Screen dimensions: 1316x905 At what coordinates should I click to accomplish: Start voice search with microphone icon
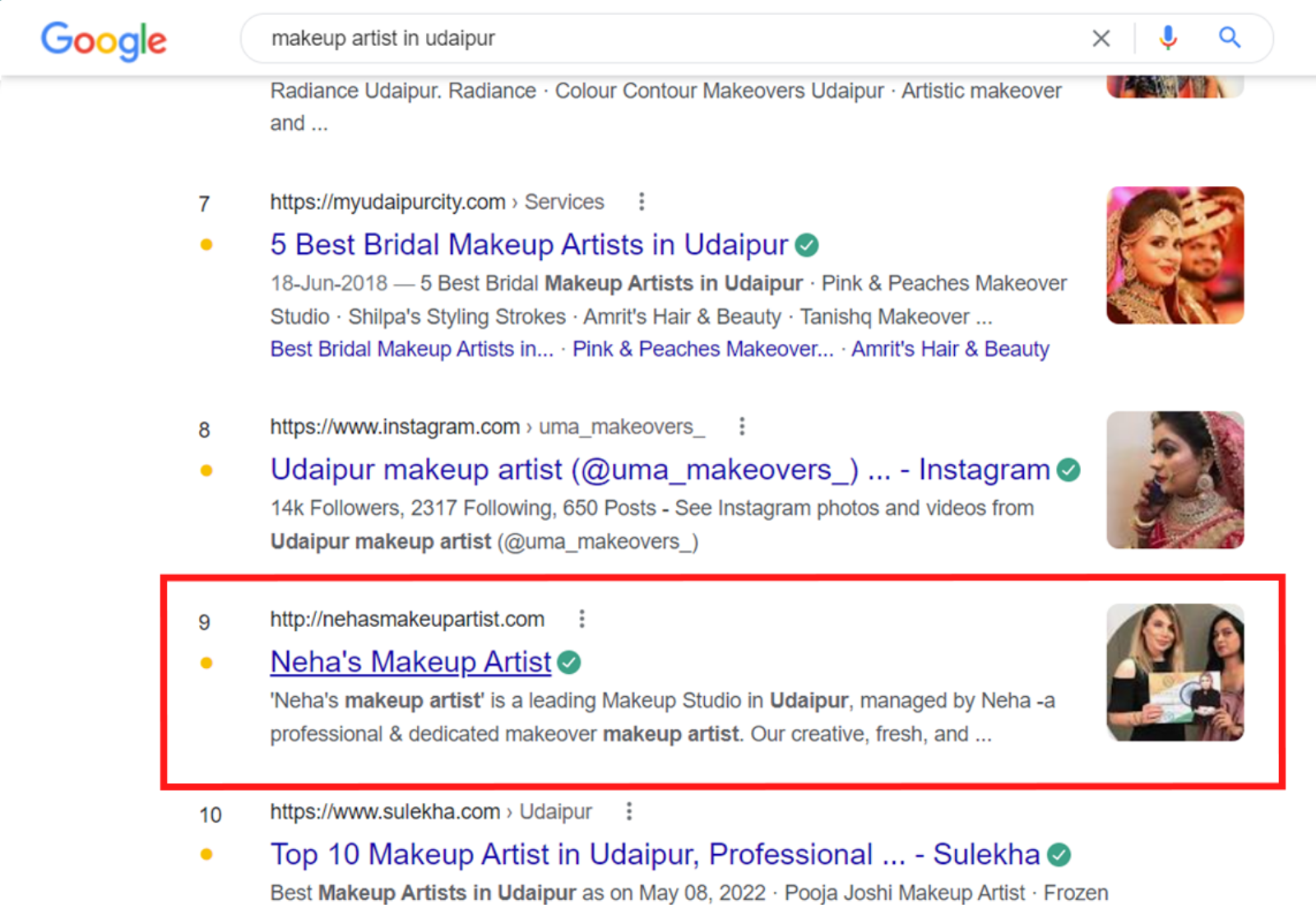tap(1167, 38)
